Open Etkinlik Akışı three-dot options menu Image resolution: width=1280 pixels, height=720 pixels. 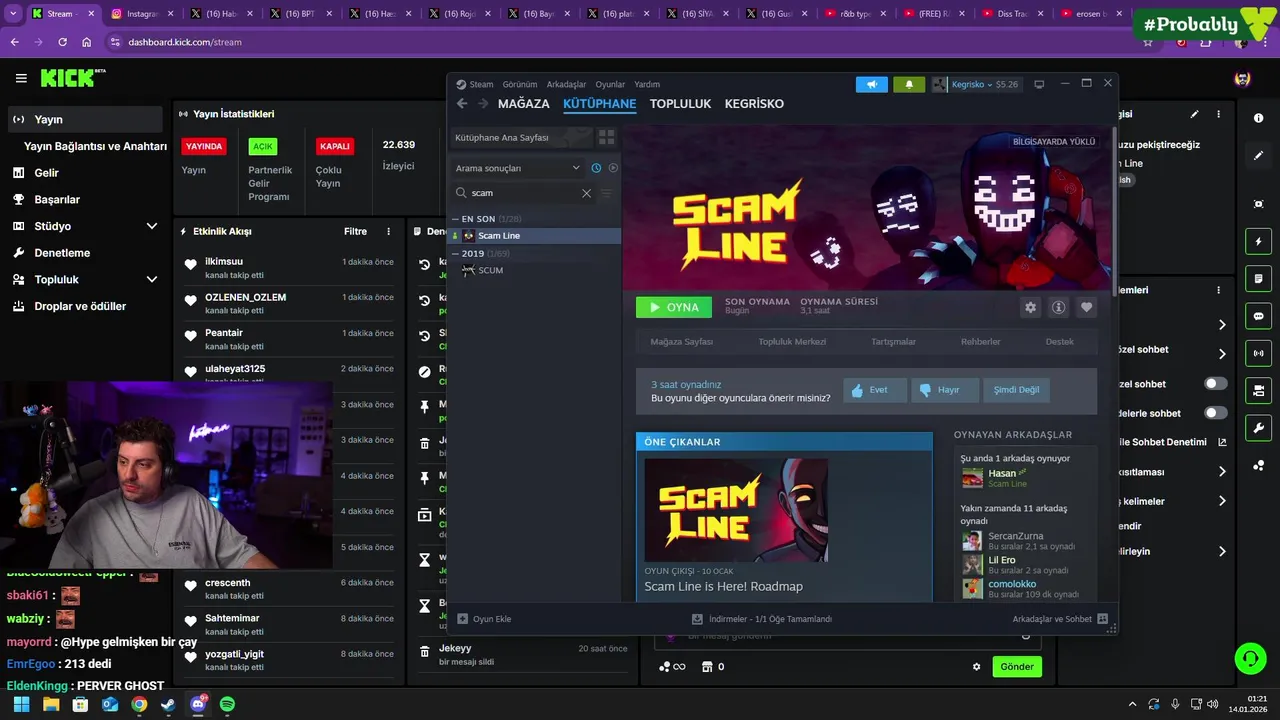[x=389, y=231]
